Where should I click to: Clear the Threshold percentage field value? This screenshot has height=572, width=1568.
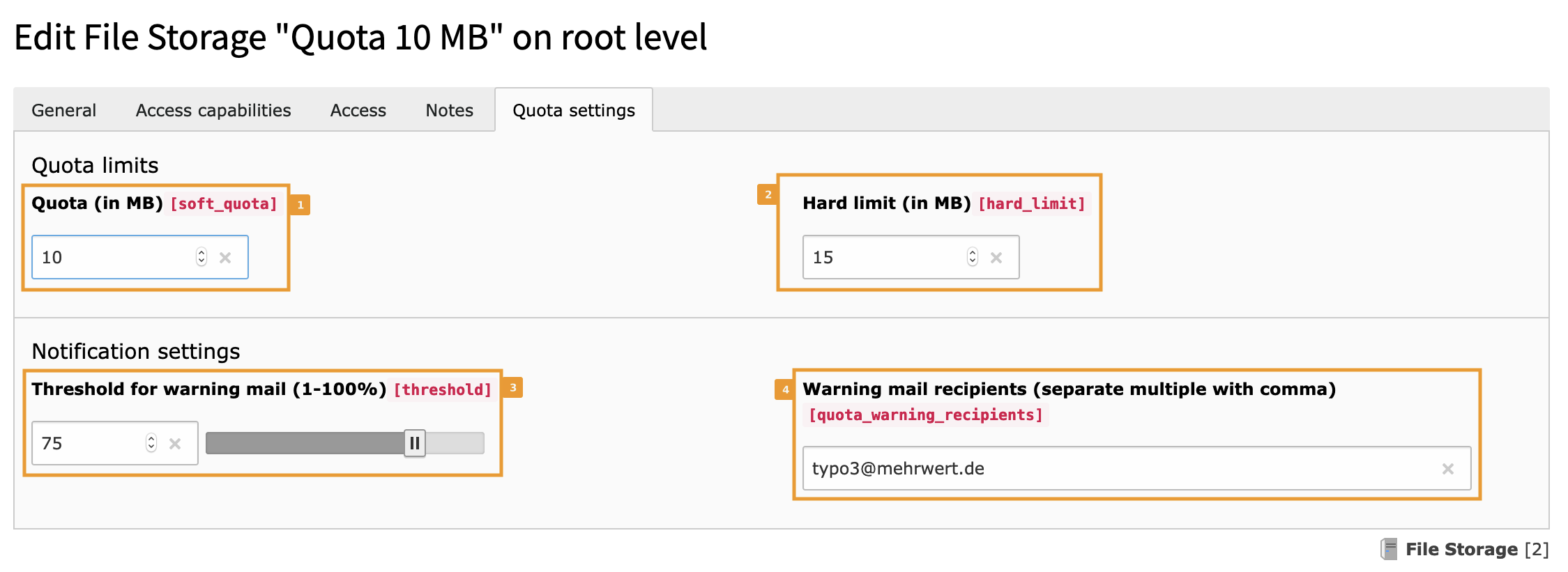[175, 444]
